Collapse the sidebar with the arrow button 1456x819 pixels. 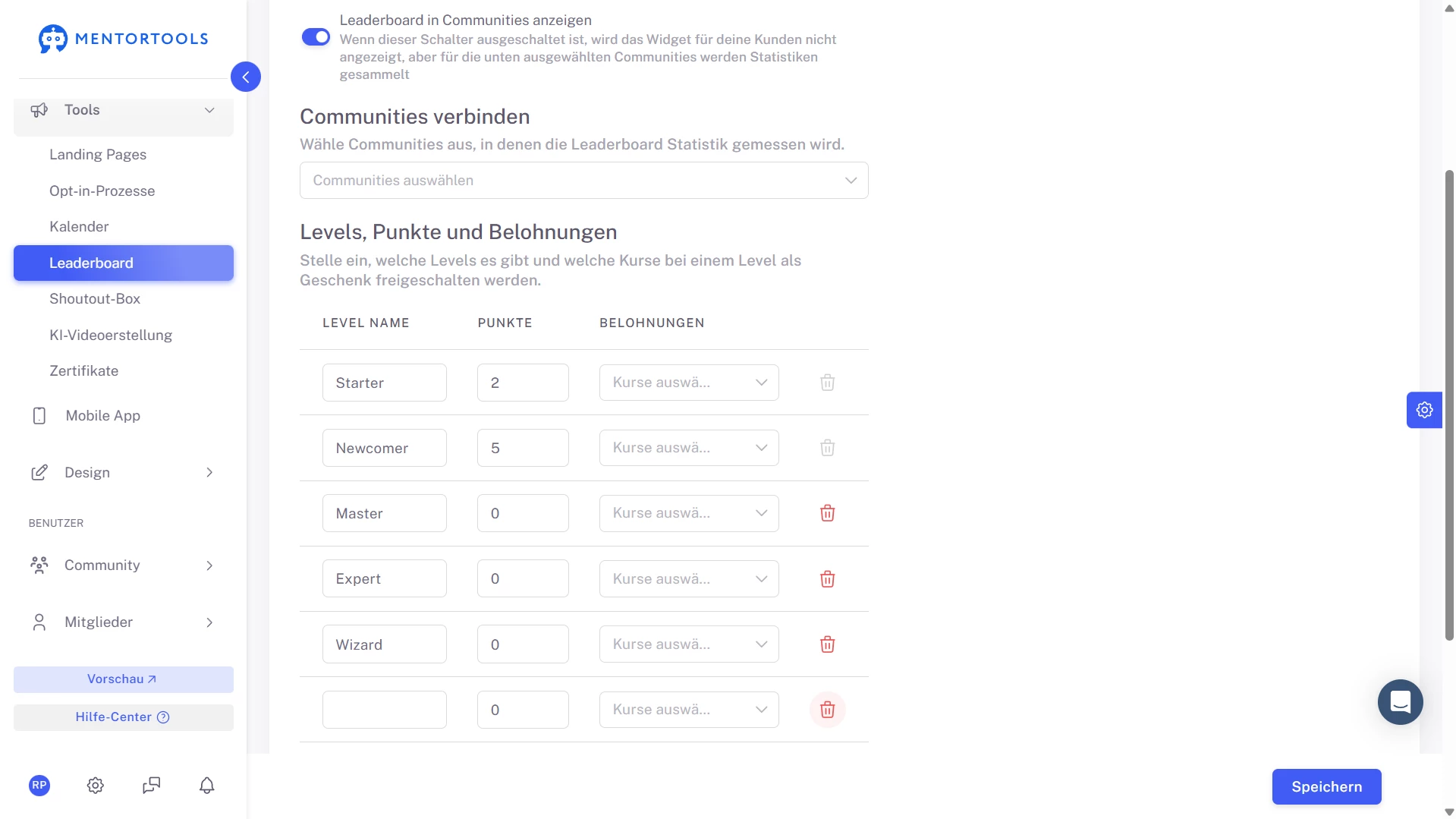click(x=246, y=77)
